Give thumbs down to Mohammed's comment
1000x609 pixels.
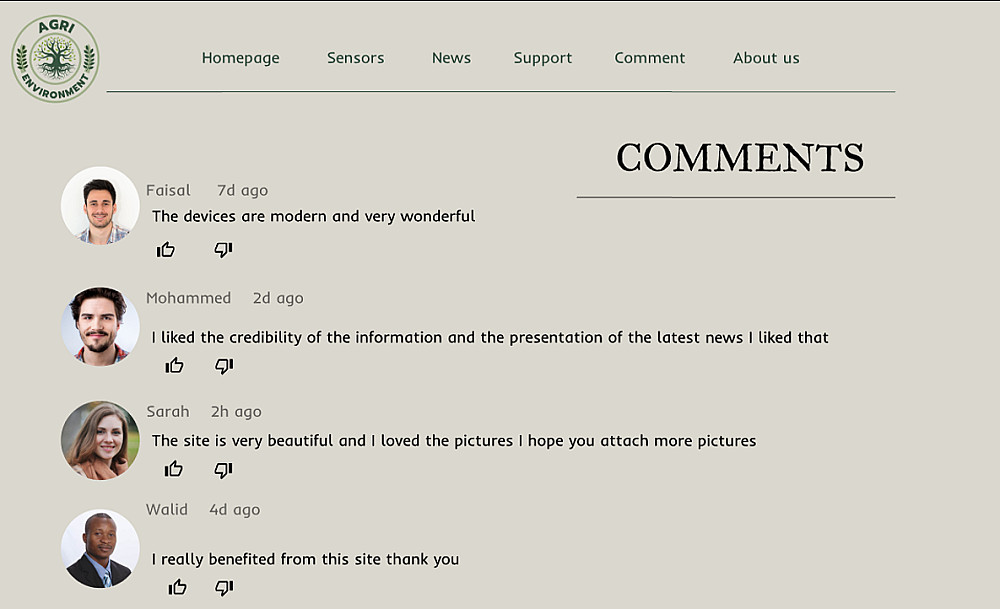pyautogui.click(x=224, y=366)
